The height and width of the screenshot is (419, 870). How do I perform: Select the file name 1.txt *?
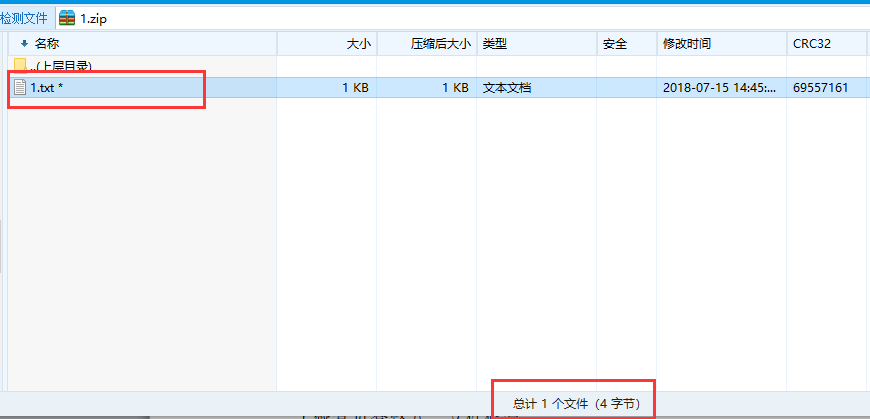point(47,88)
